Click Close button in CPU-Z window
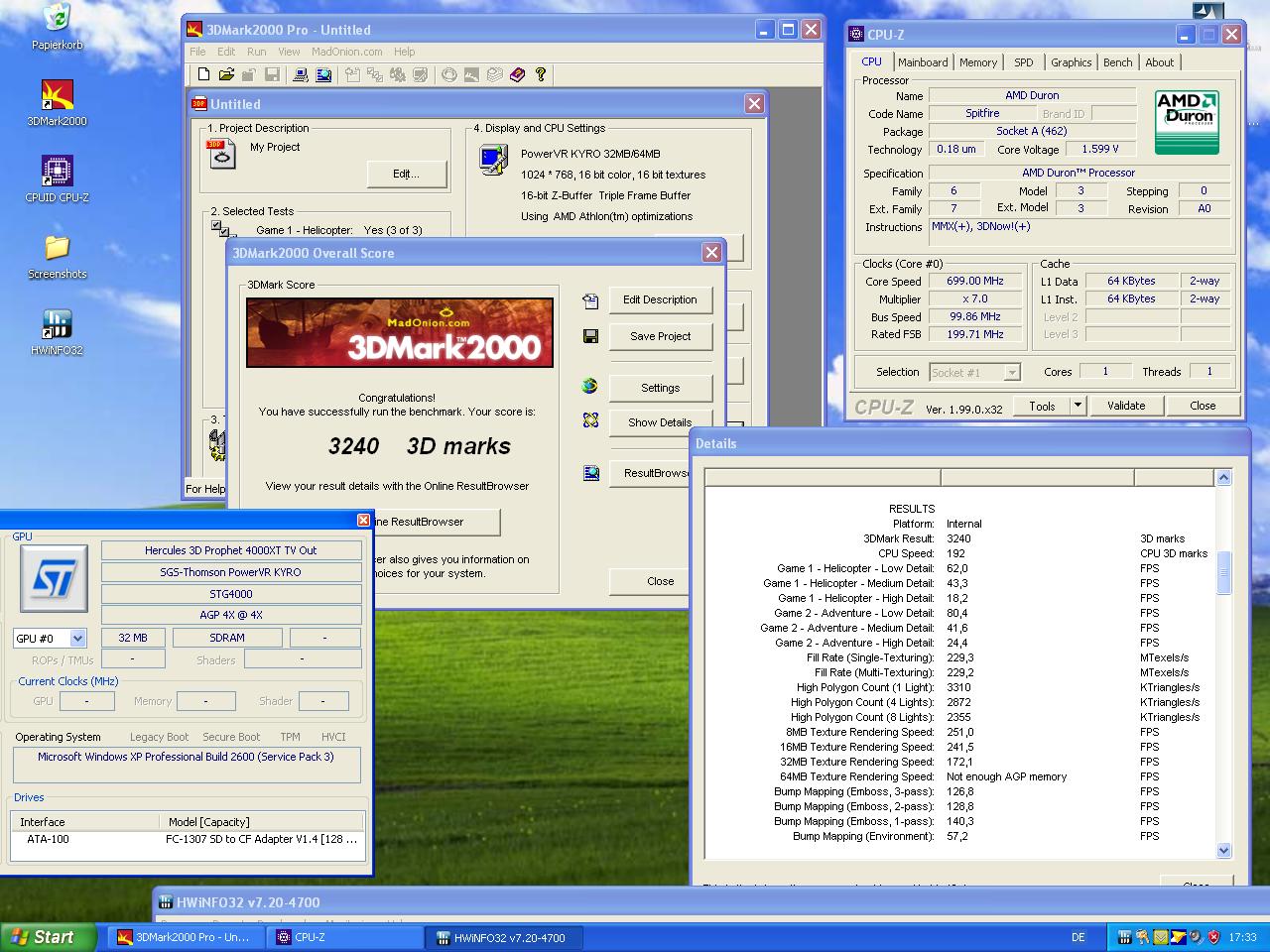Image resolution: width=1270 pixels, height=952 pixels. [x=1203, y=406]
